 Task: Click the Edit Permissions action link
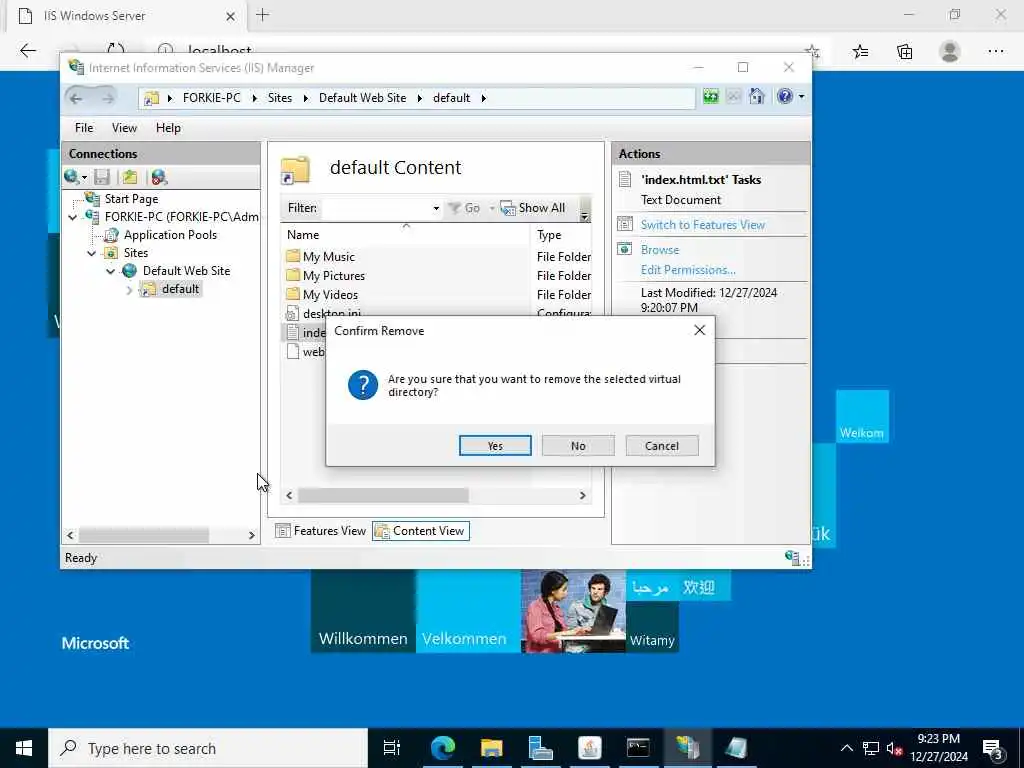point(688,270)
